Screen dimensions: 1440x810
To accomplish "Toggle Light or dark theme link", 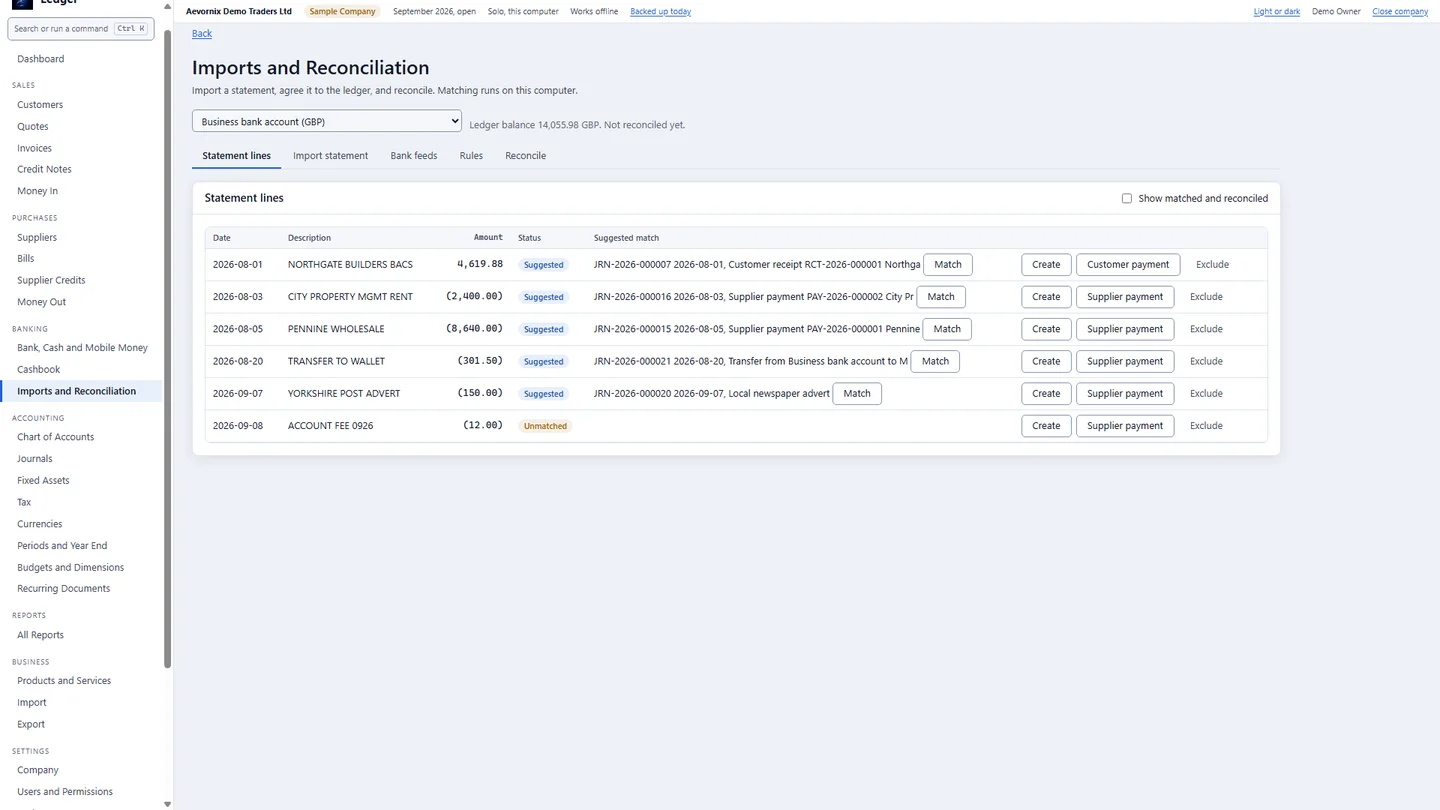I will [x=1277, y=12].
